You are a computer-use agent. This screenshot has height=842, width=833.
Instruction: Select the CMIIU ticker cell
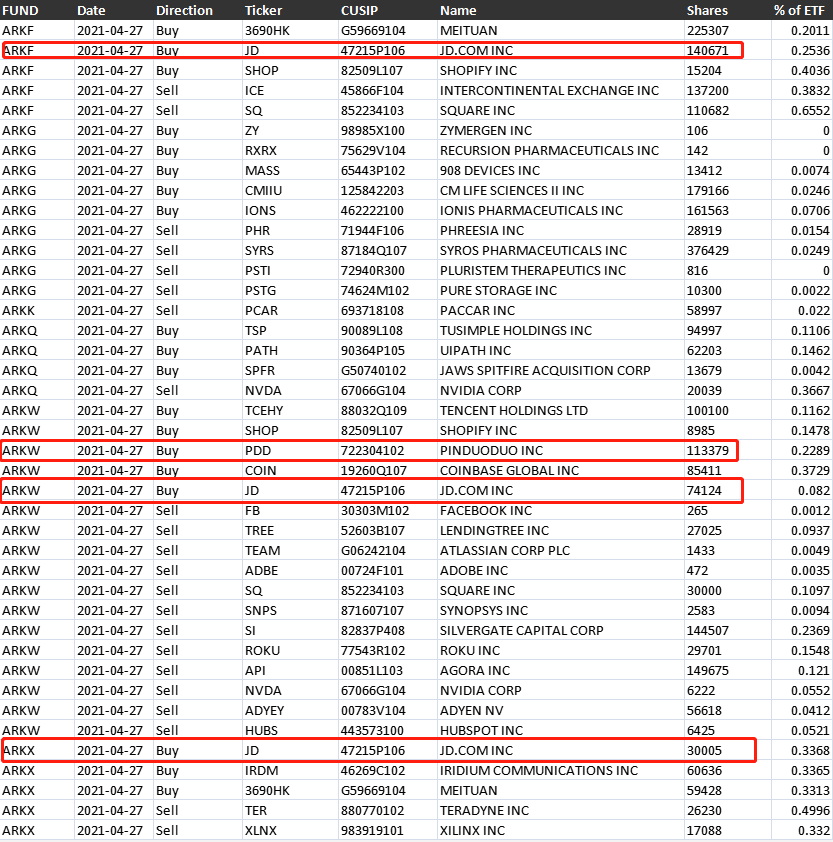[x=263, y=191]
